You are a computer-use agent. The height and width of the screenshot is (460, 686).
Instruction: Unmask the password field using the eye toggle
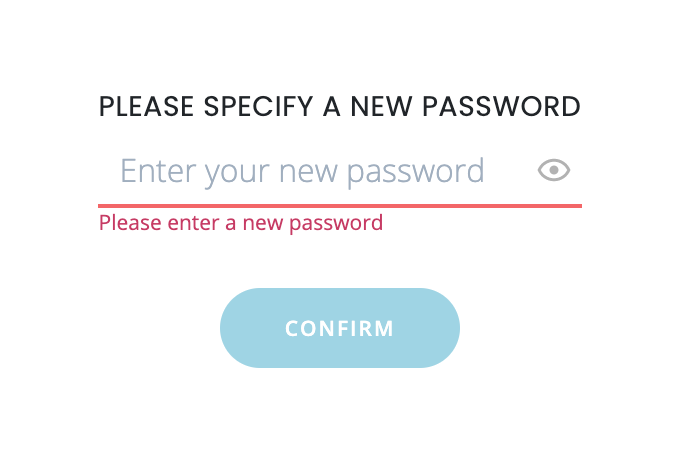(x=554, y=171)
